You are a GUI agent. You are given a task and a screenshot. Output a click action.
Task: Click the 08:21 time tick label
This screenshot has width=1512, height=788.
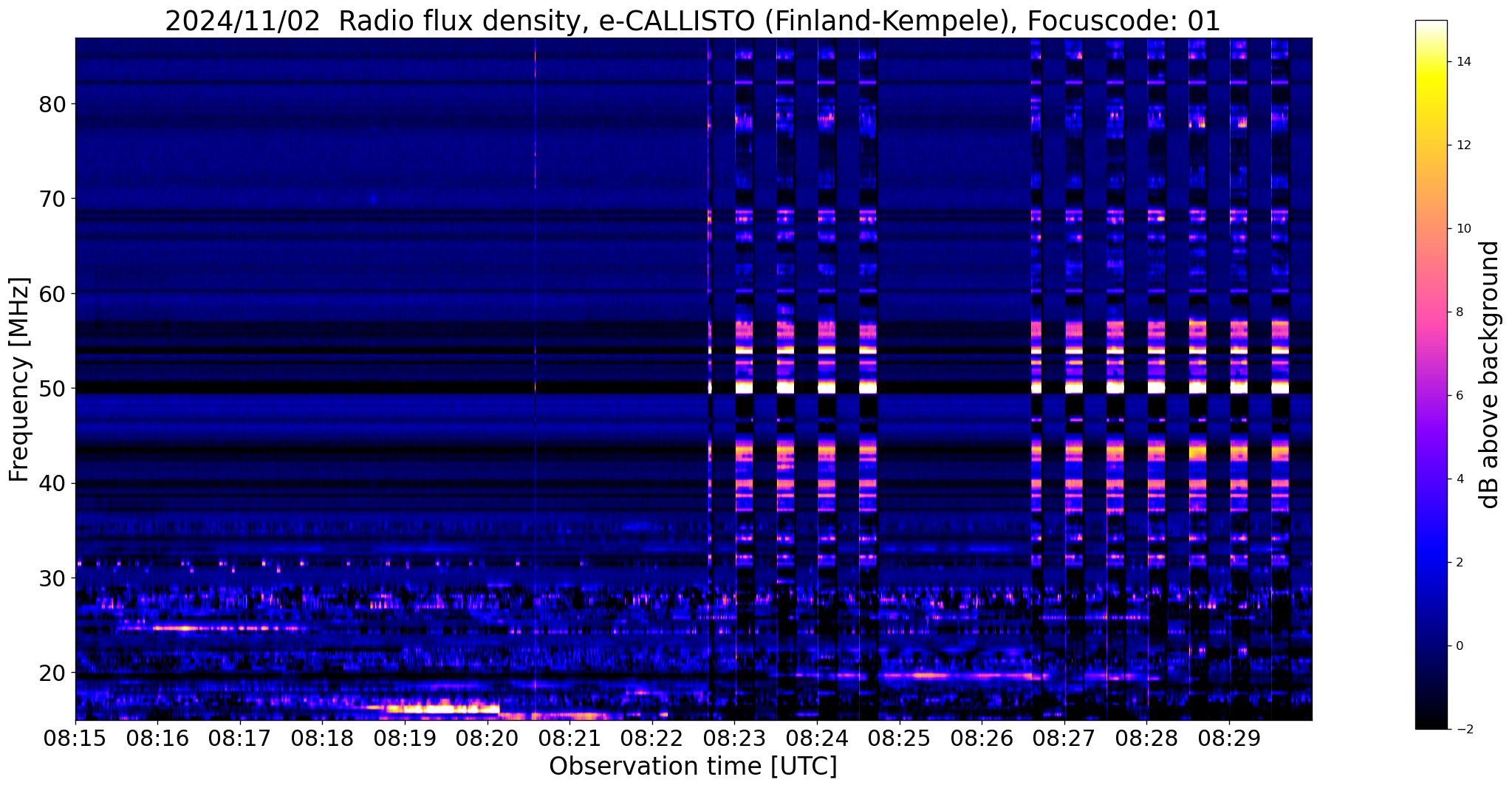coord(569,739)
